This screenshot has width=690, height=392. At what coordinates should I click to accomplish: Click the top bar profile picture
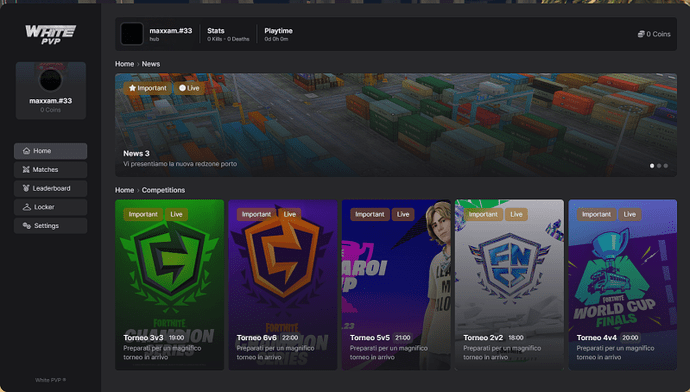coord(132,34)
